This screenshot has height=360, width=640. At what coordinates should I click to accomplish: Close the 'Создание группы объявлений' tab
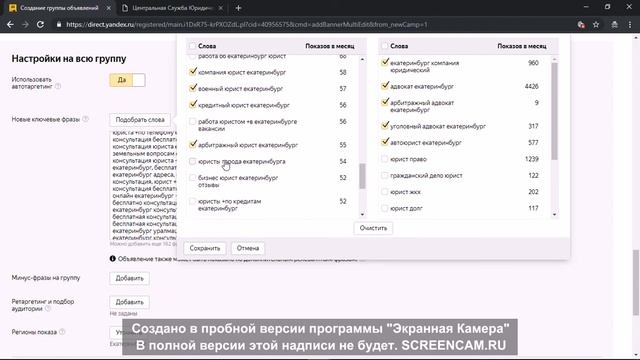(x=109, y=8)
